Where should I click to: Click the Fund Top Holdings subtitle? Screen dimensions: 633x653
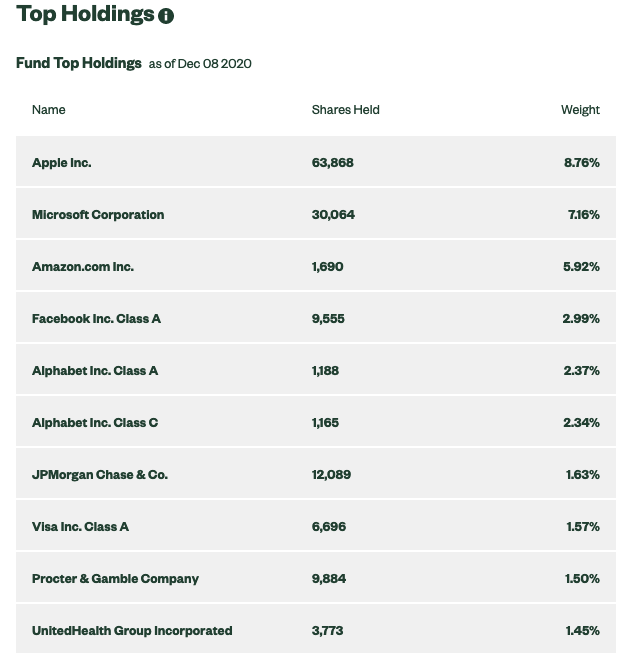tap(79, 63)
